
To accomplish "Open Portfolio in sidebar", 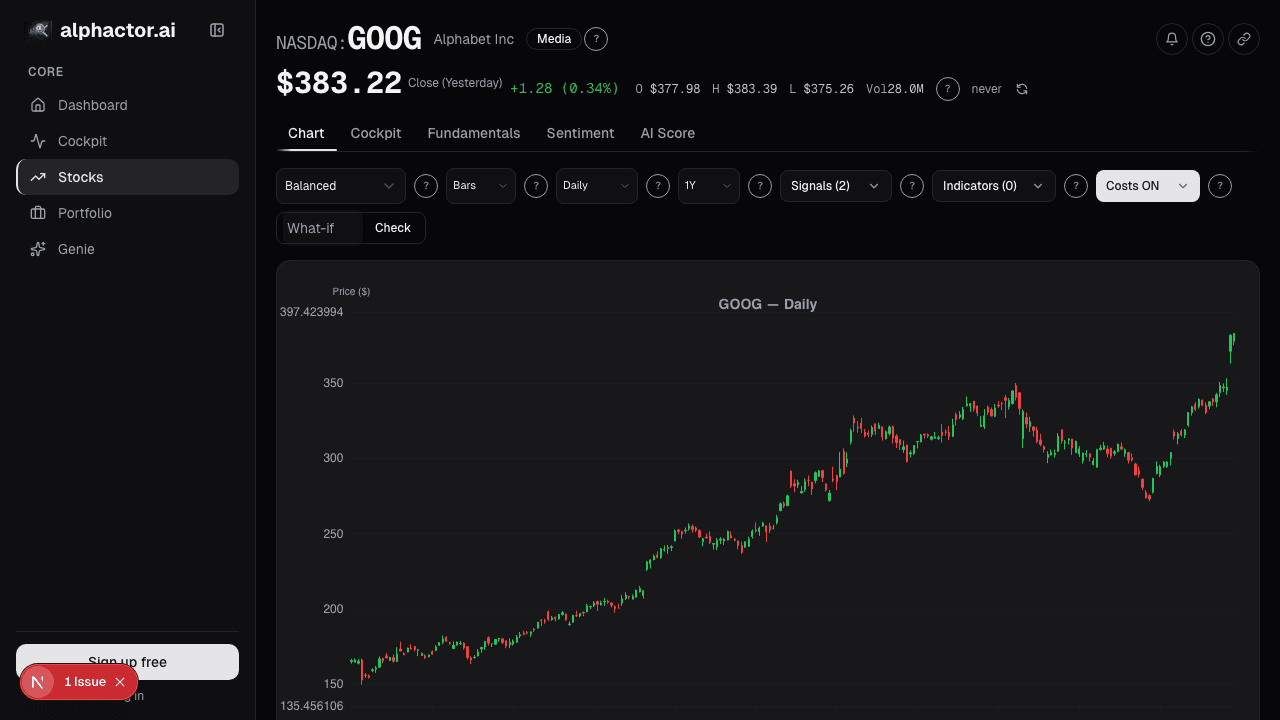I will (x=128, y=213).
